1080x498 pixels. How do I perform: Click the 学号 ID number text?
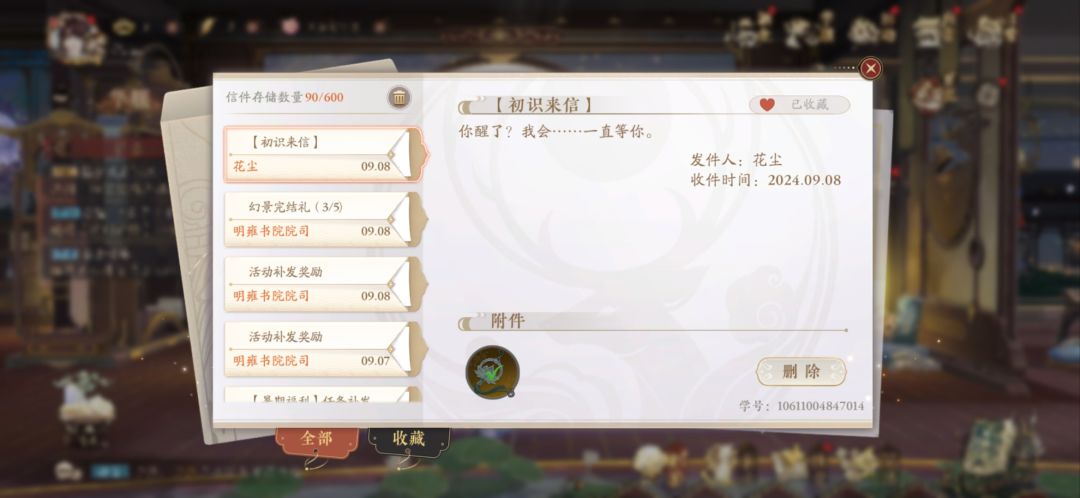(x=802, y=406)
